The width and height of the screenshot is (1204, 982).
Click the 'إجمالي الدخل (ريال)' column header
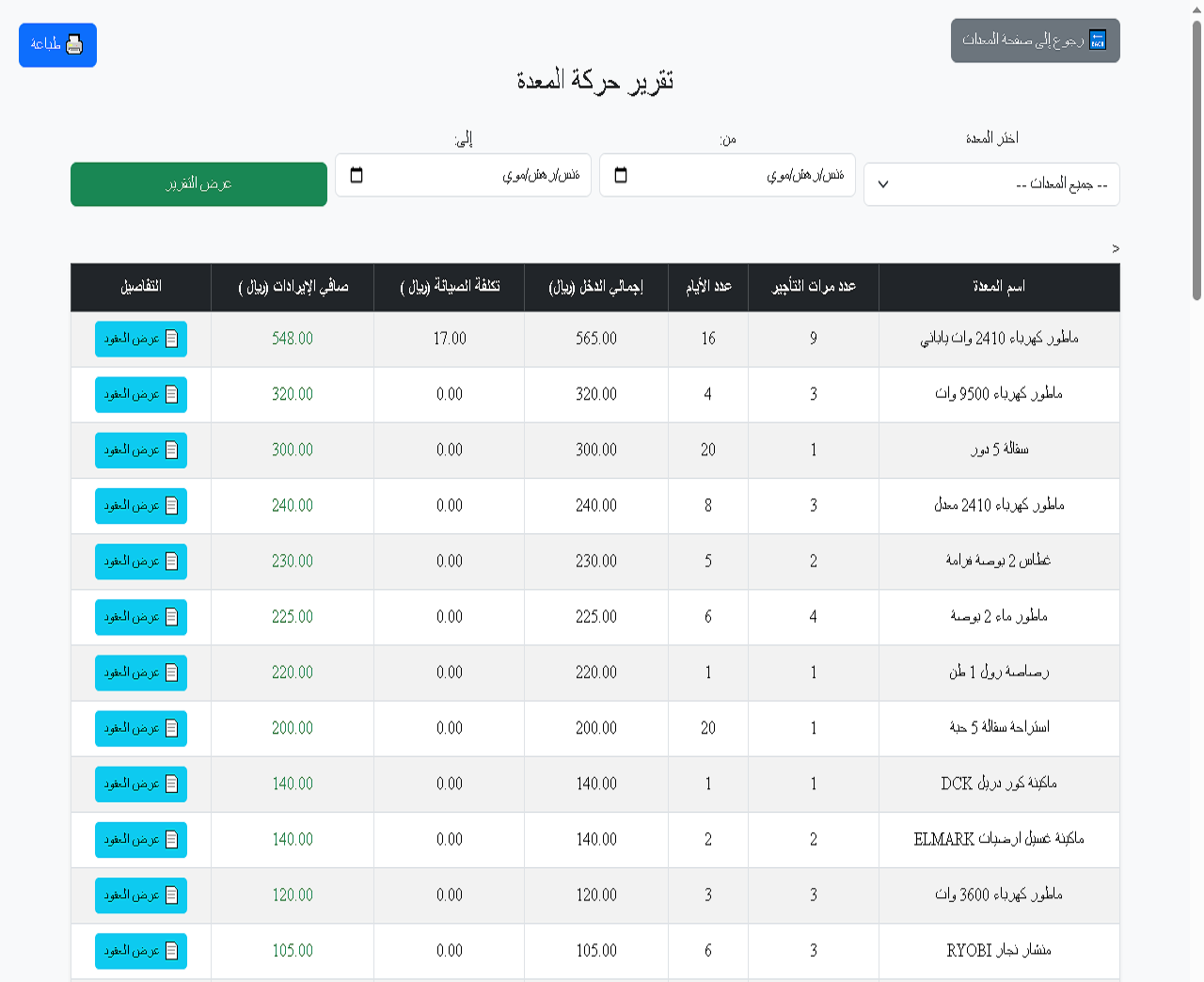click(x=596, y=287)
